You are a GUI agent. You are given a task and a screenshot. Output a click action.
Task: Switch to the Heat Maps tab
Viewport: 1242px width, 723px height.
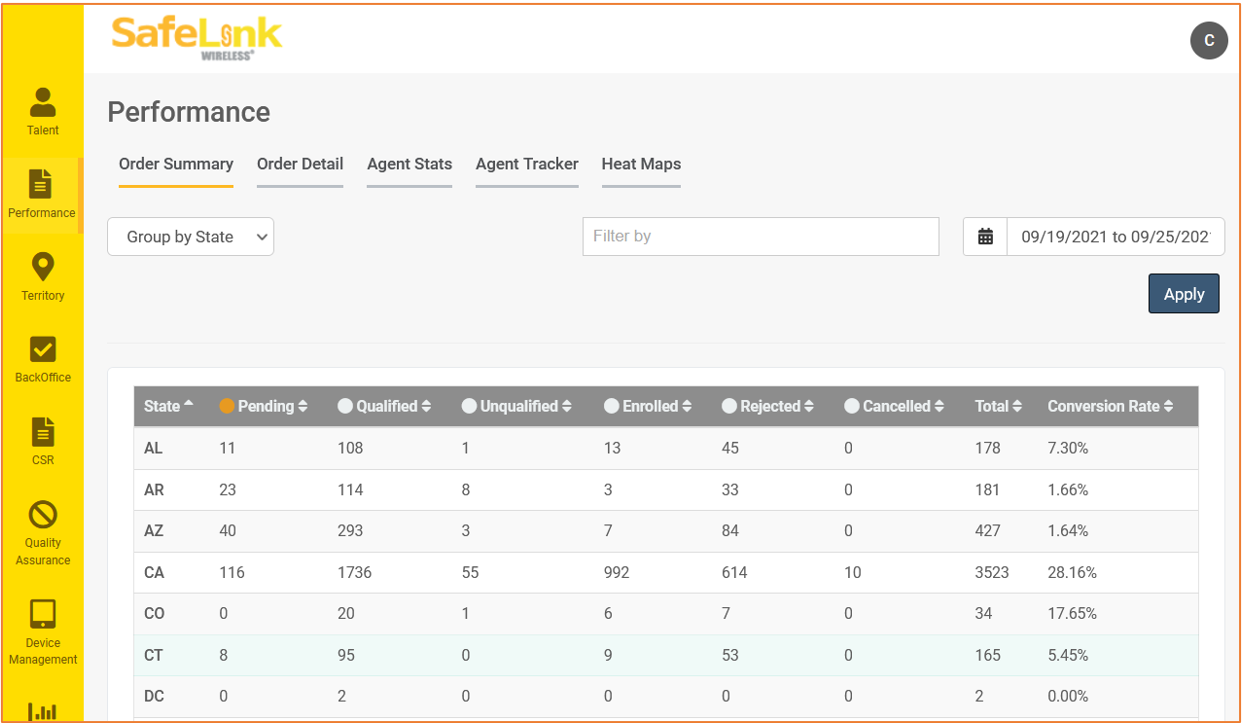[641, 164]
